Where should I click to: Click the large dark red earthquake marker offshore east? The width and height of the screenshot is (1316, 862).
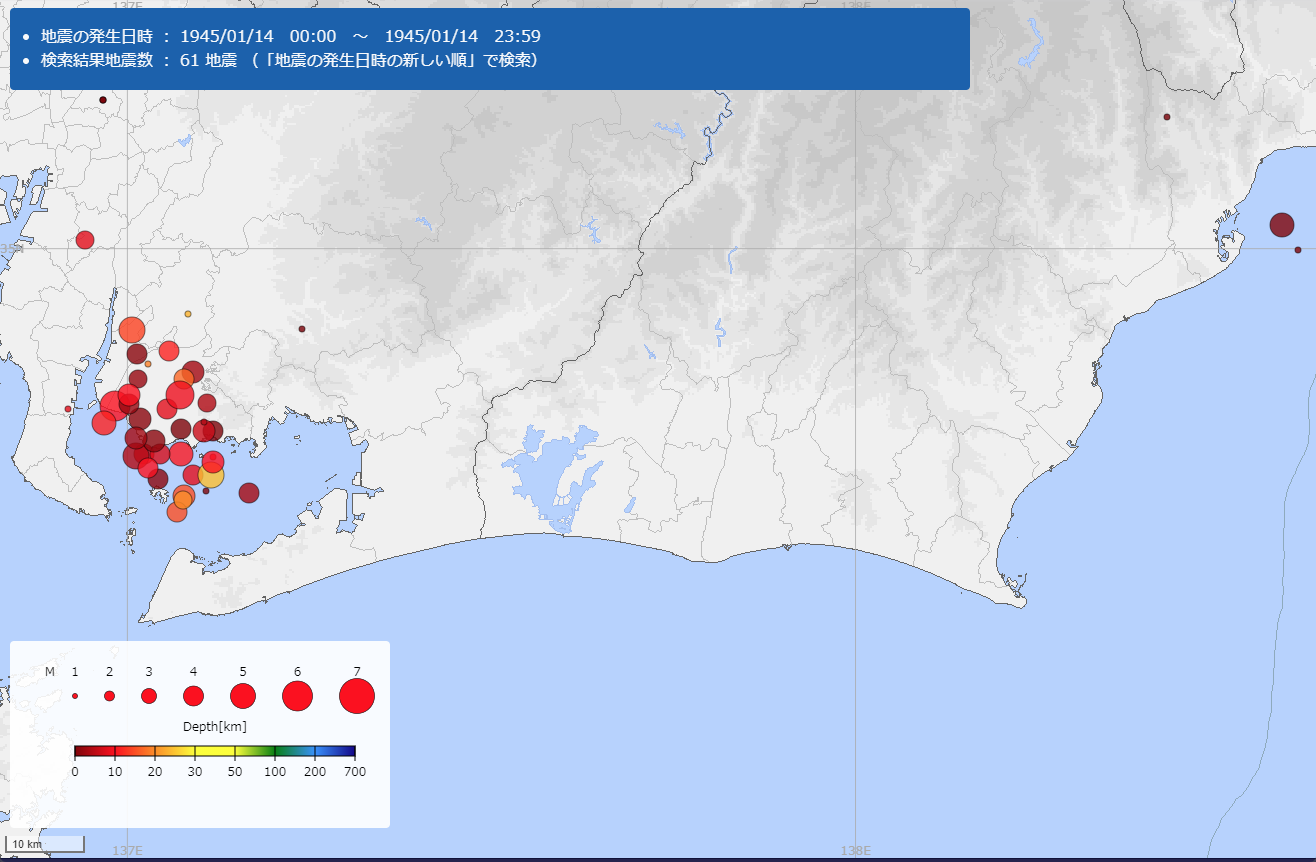pos(1281,225)
